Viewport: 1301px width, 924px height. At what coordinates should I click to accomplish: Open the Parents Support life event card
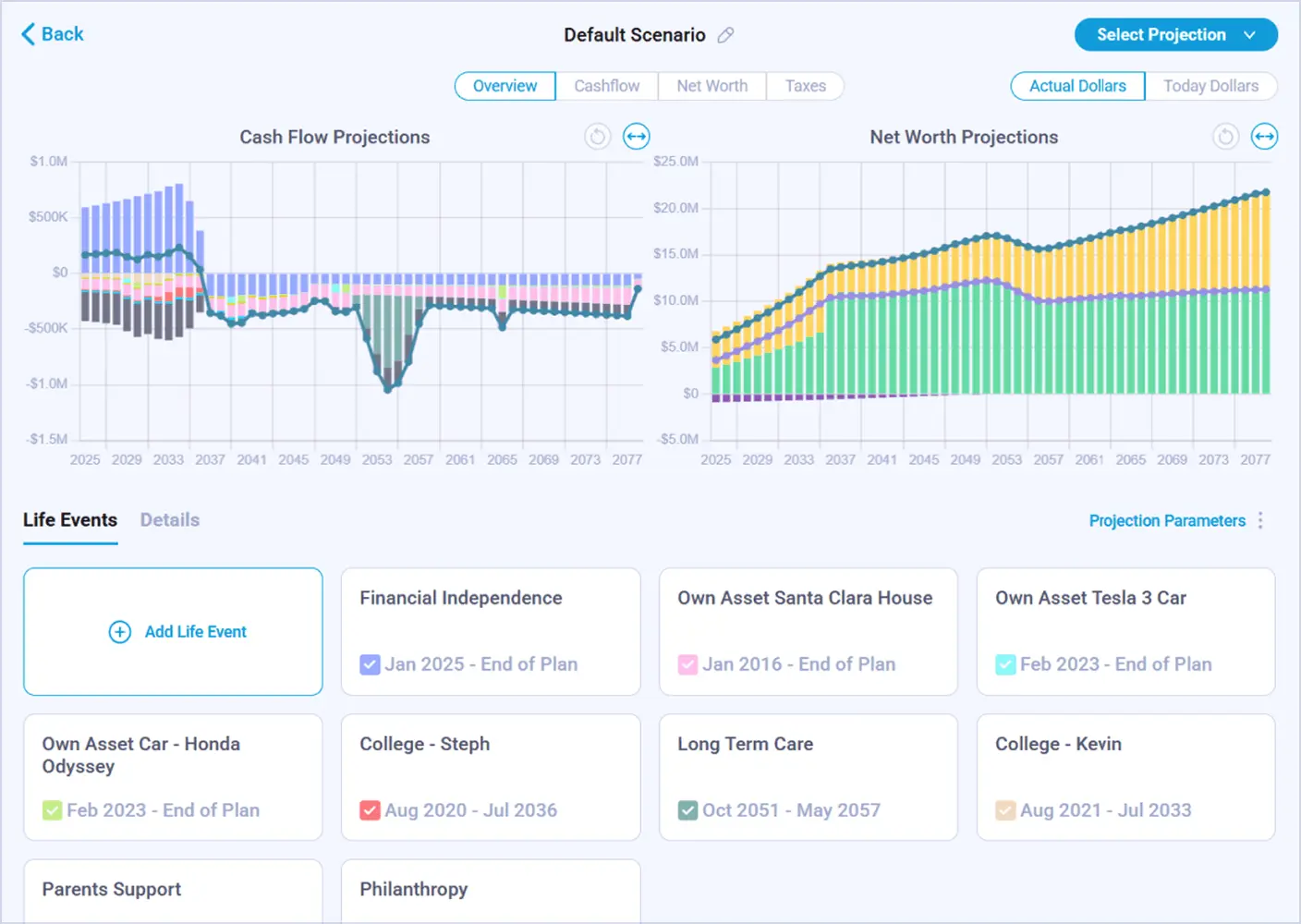point(173,892)
